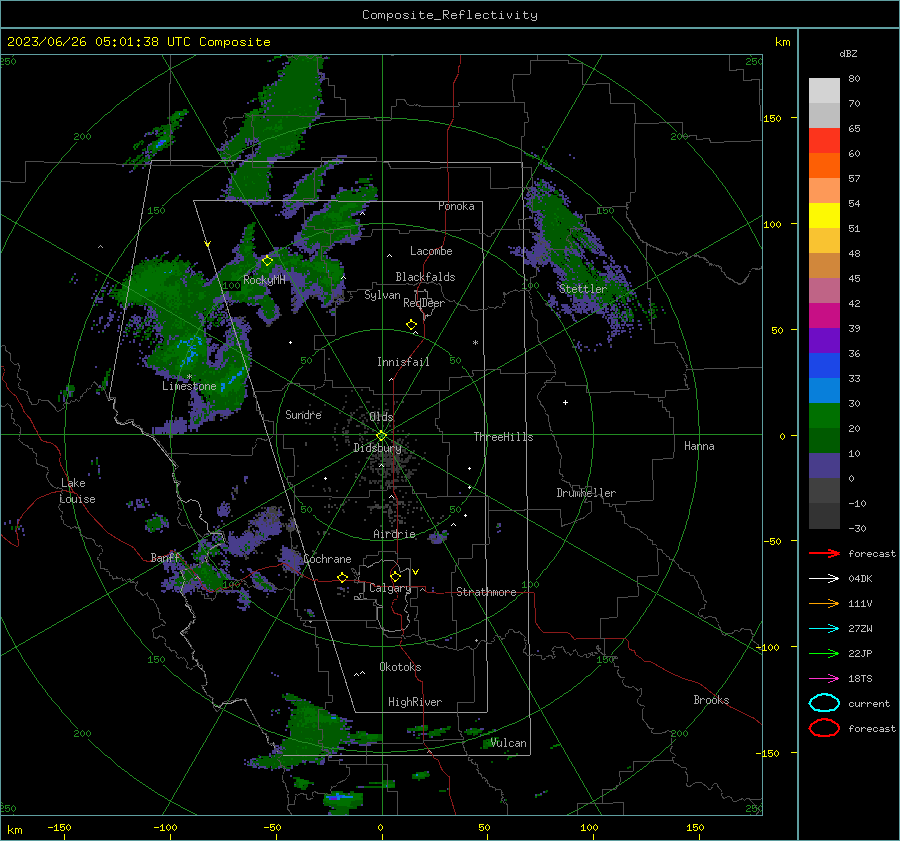Image resolution: width=900 pixels, height=841 pixels.
Task: Click the Olds label
Action: click(x=381, y=417)
